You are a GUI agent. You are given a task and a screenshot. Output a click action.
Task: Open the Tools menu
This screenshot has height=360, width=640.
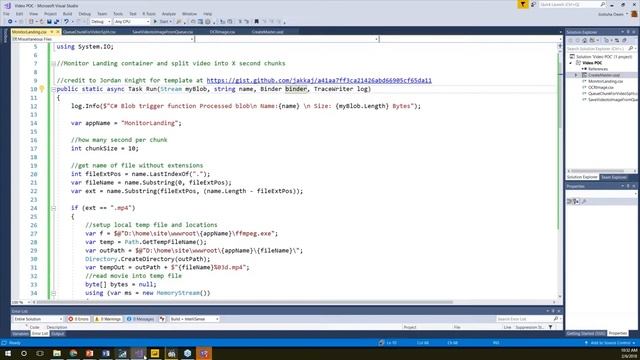point(118,13)
